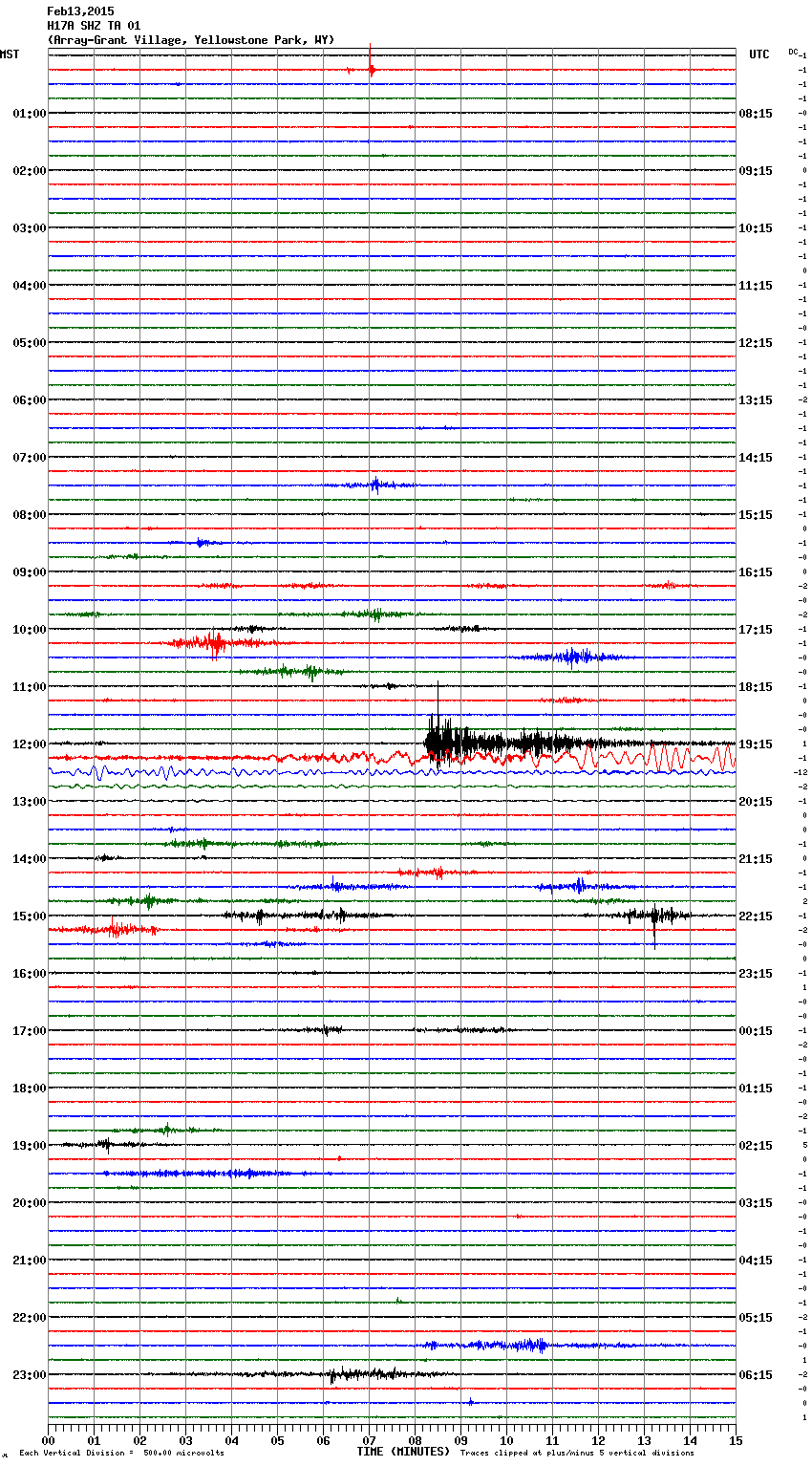Click the 16:15 UTC time label
Viewport: 812px width, 1466px height.
[x=756, y=572]
